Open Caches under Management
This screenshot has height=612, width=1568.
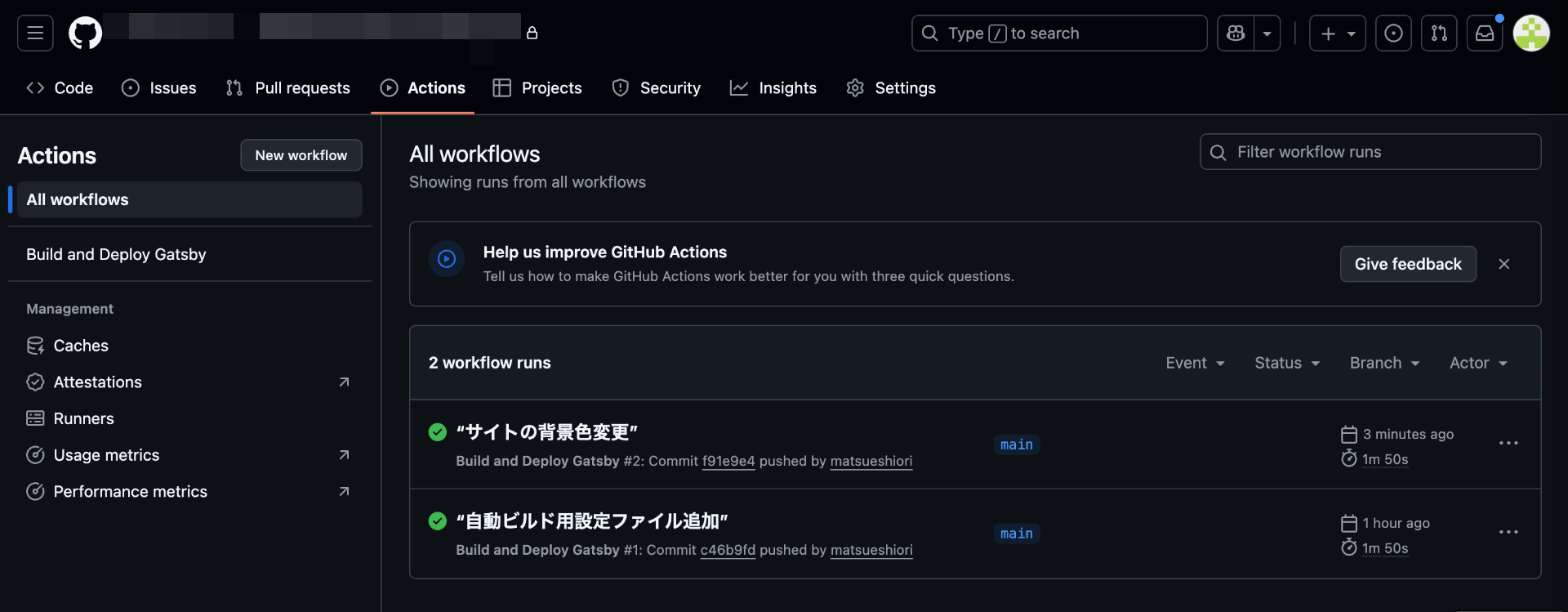[189, 346]
